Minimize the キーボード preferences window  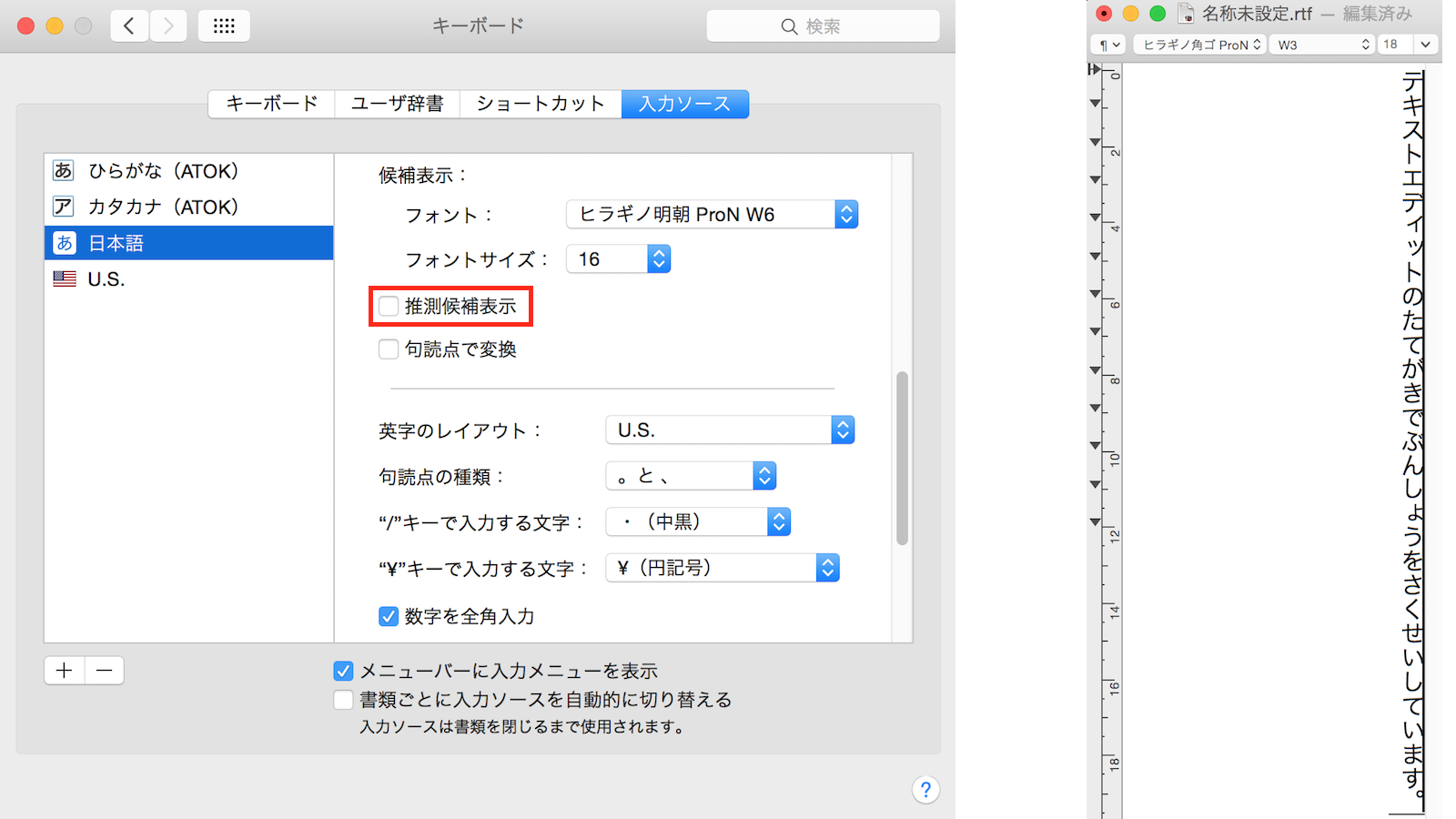(x=55, y=26)
